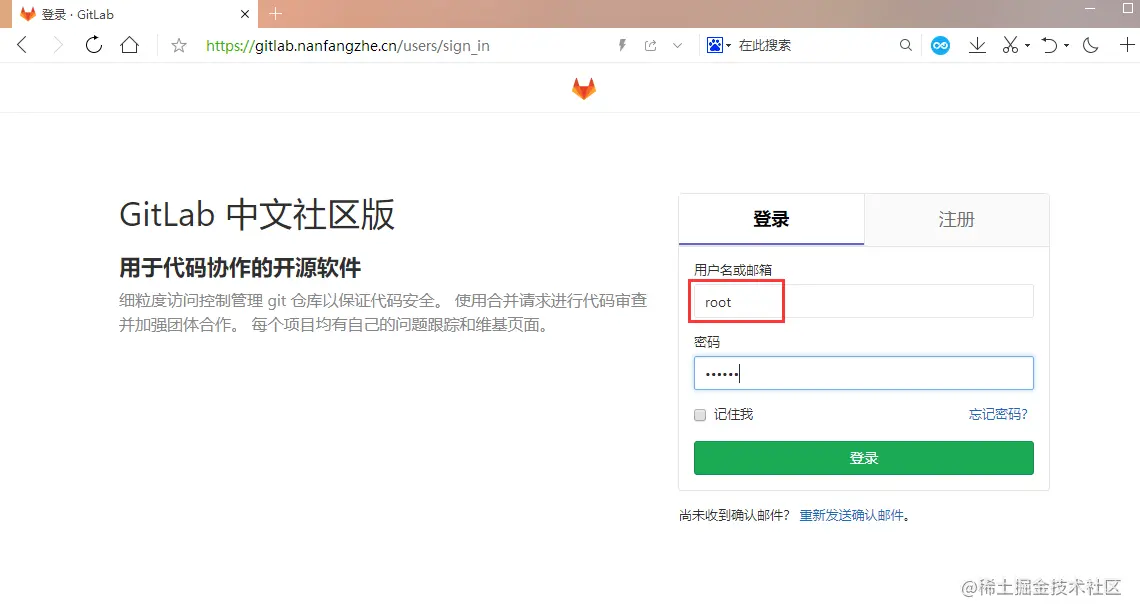Click the share icon in the address bar
Viewport: 1140px width, 616px height.
pos(651,45)
